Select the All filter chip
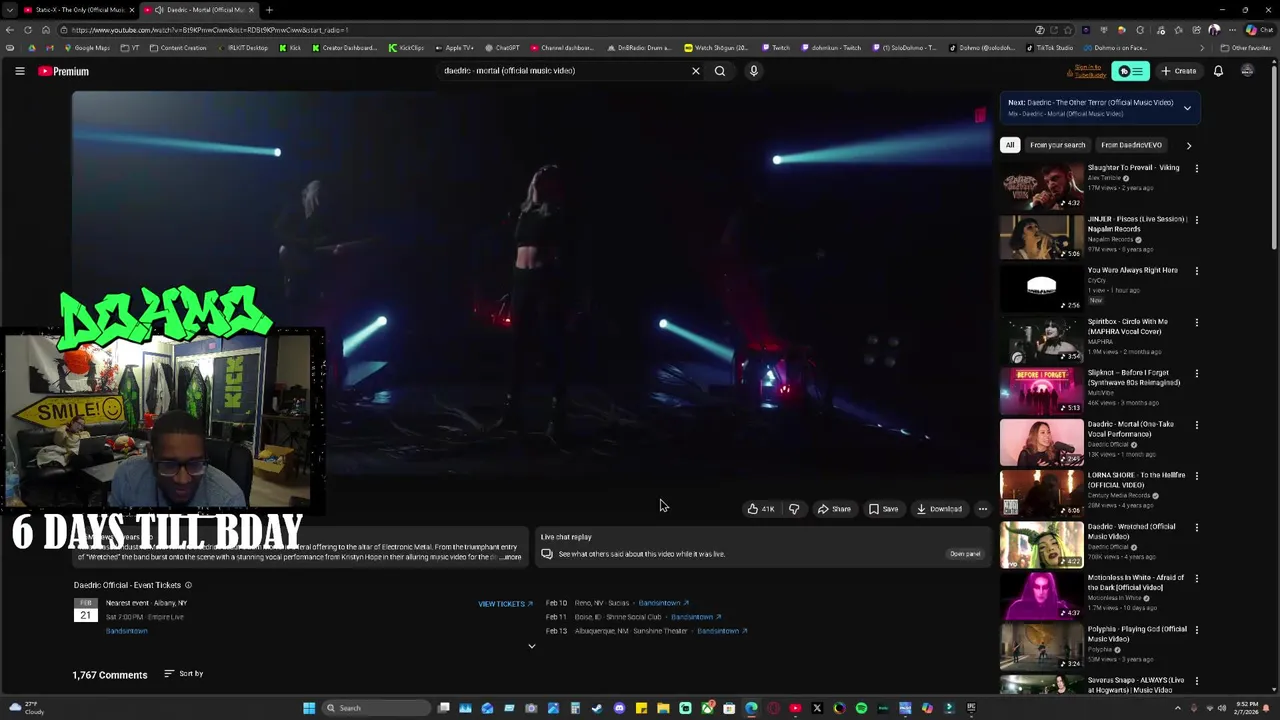Image resolution: width=1280 pixels, height=720 pixels. (1010, 145)
